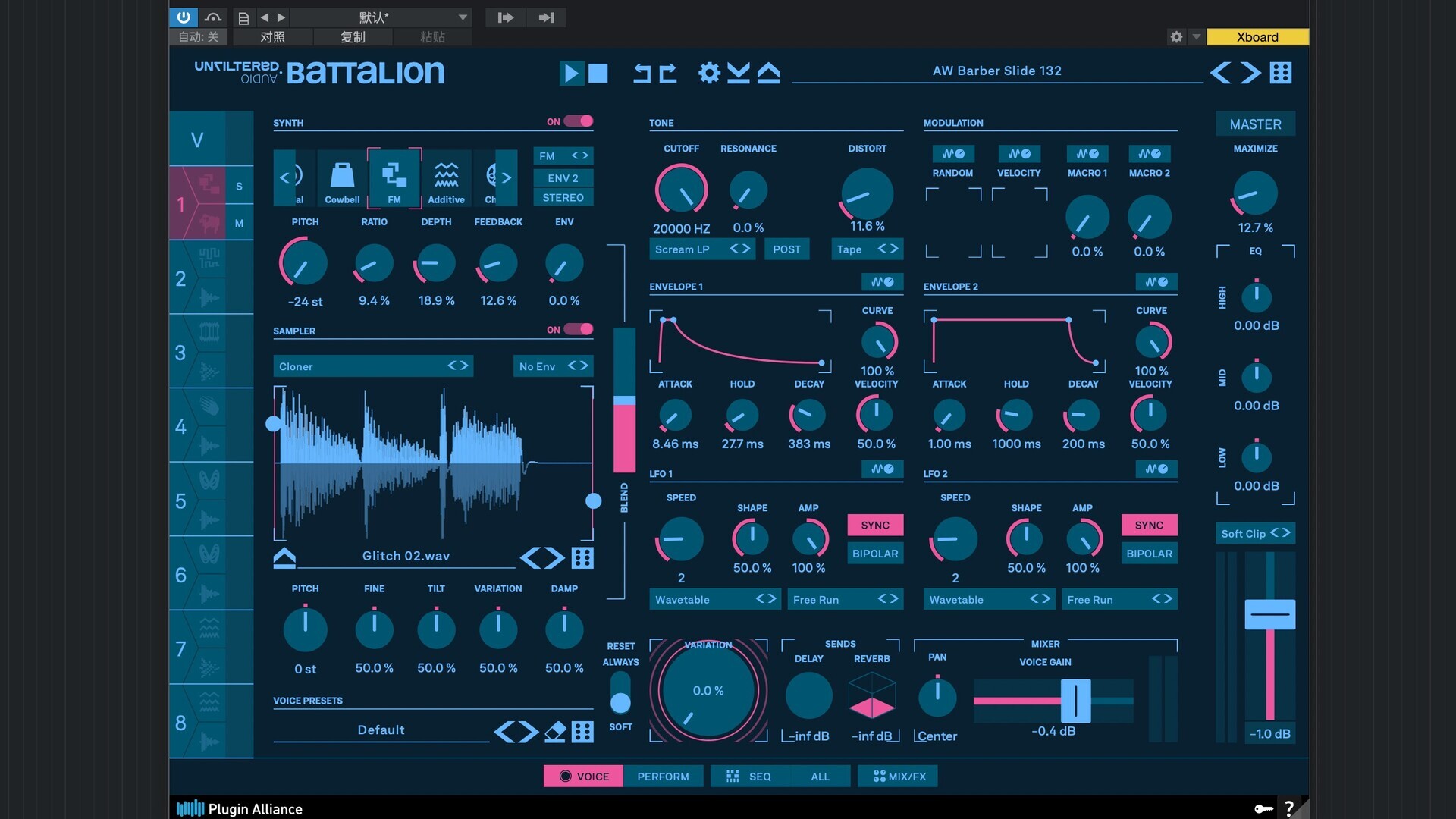
Task: Change the Cloner sampler mode selector
Action: click(373, 366)
